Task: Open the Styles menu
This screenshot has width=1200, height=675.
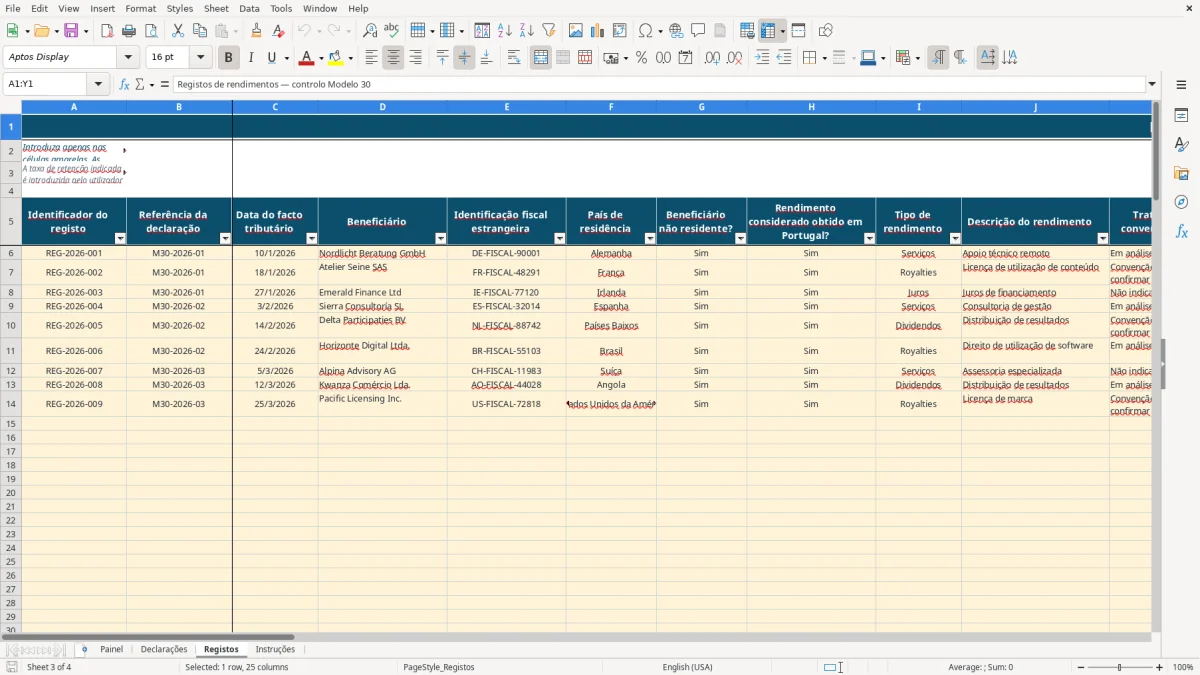Action: click(180, 8)
